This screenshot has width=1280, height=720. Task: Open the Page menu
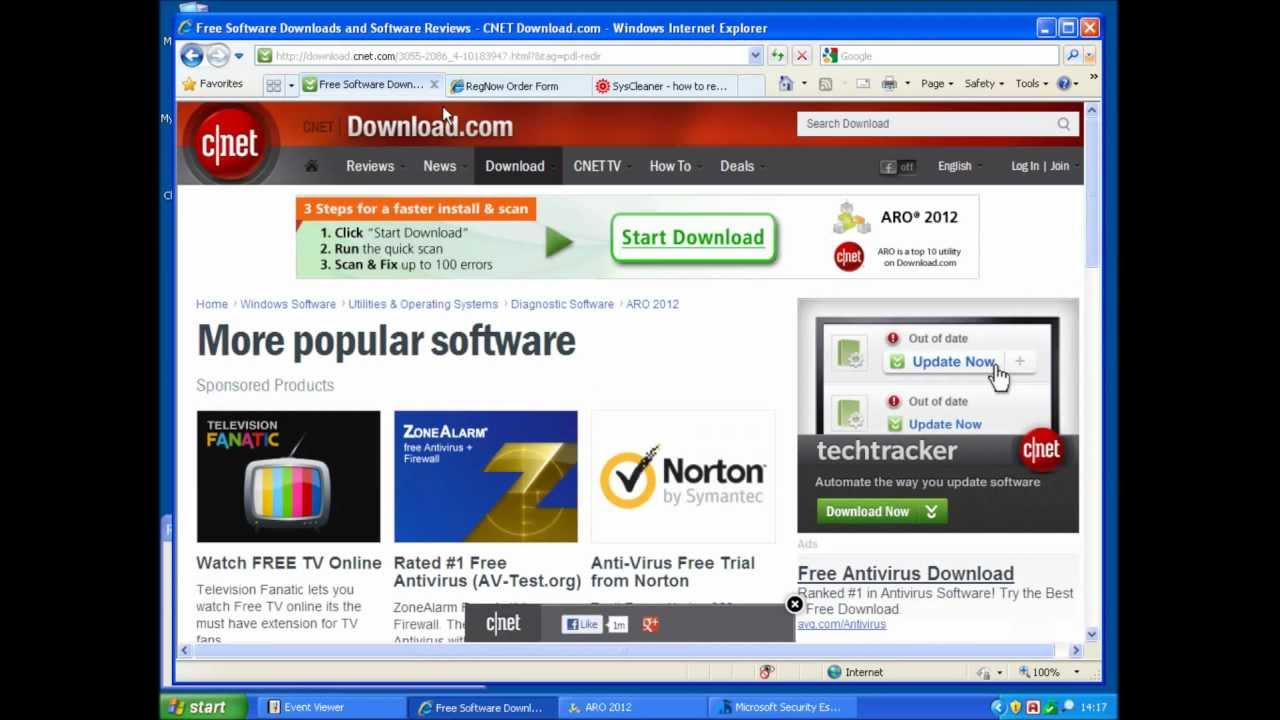pos(937,84)
